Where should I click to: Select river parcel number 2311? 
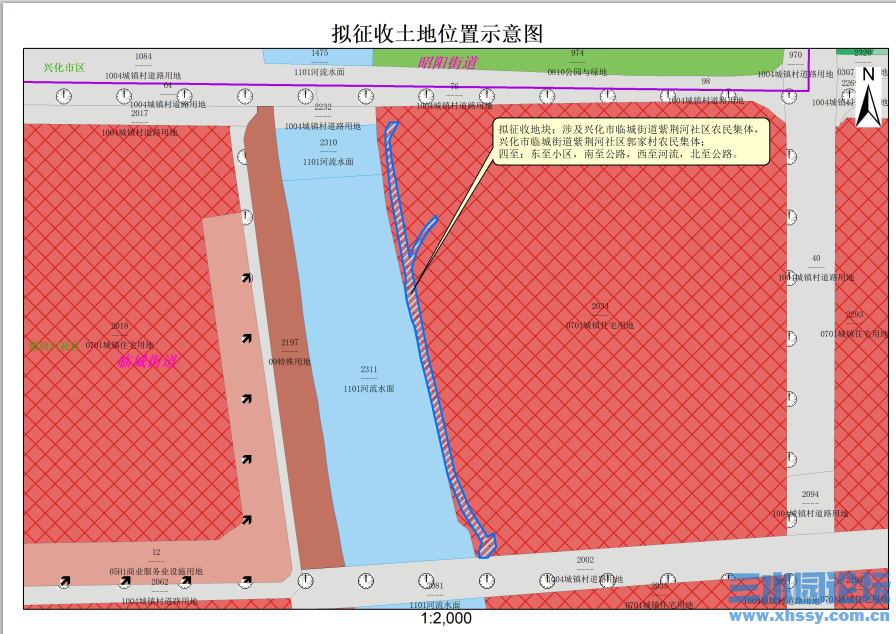click(369, 370)
